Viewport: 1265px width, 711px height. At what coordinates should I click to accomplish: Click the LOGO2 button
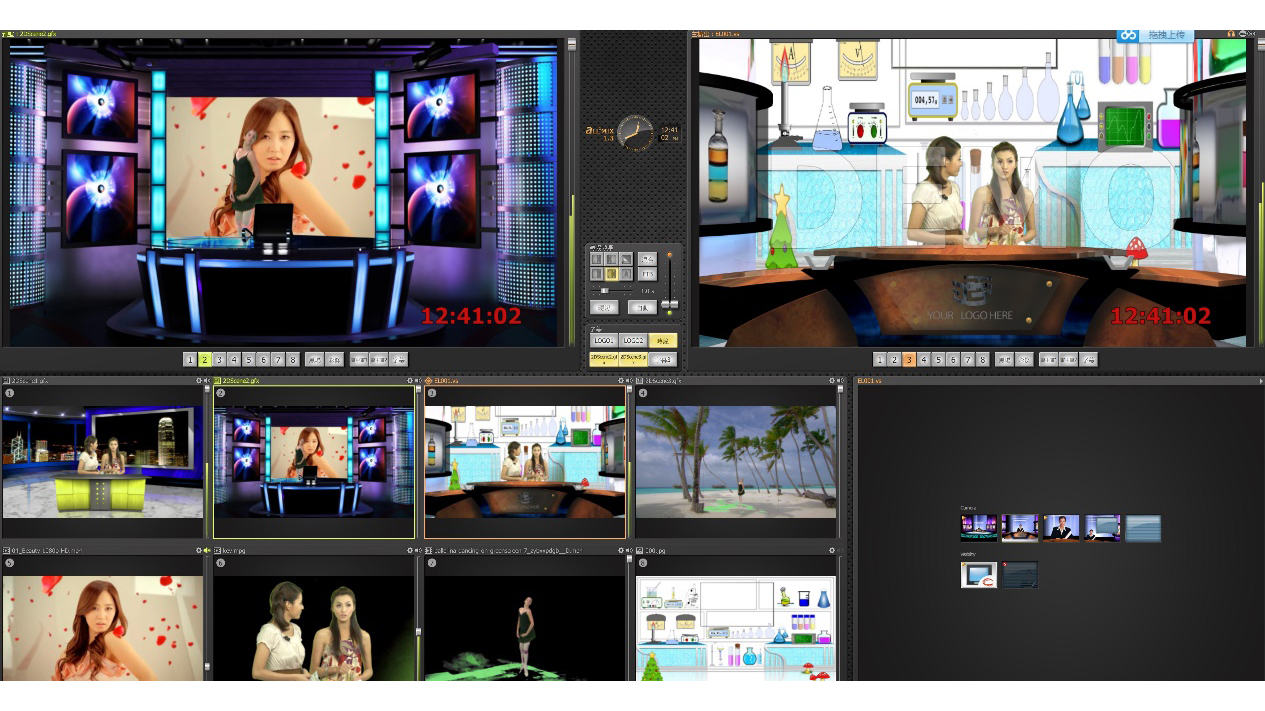(633, 341)
